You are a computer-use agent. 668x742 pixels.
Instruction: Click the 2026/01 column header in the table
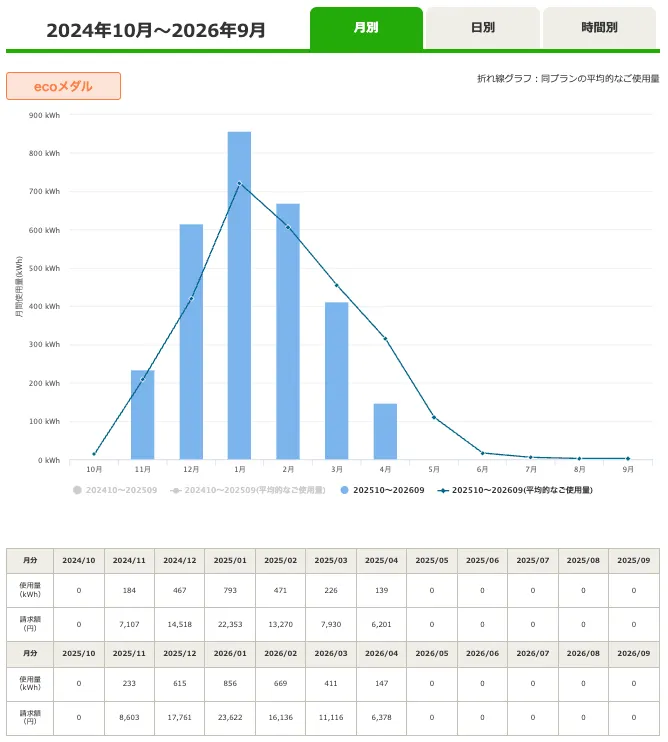230,654
